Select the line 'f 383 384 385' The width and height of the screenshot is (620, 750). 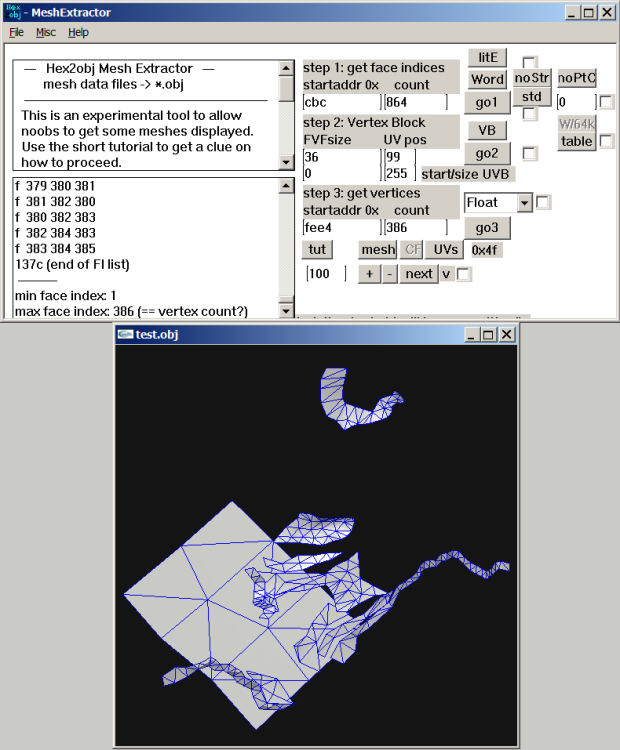pos(55,249)
